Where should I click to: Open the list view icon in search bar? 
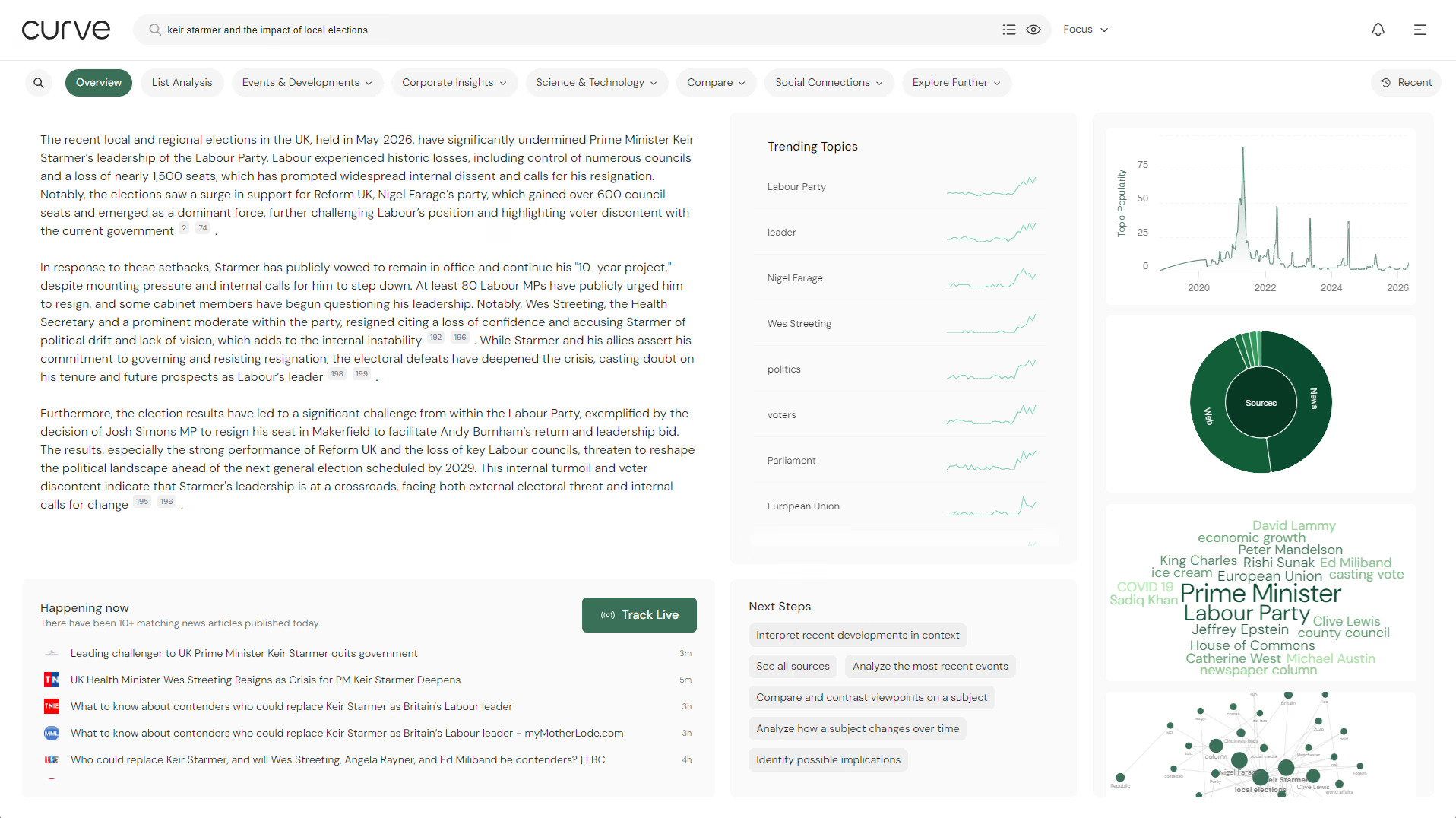1009,30
